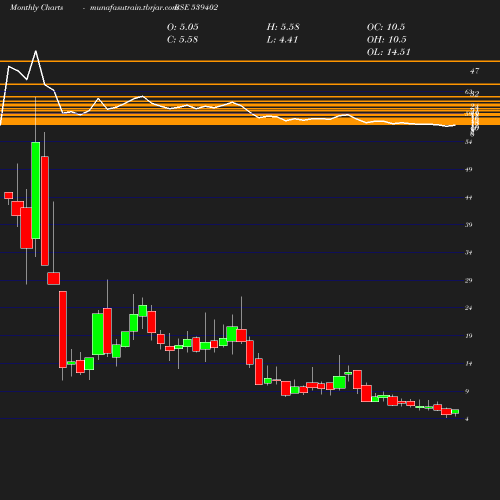Click the '47' indicator scale label

click(474, 71)
